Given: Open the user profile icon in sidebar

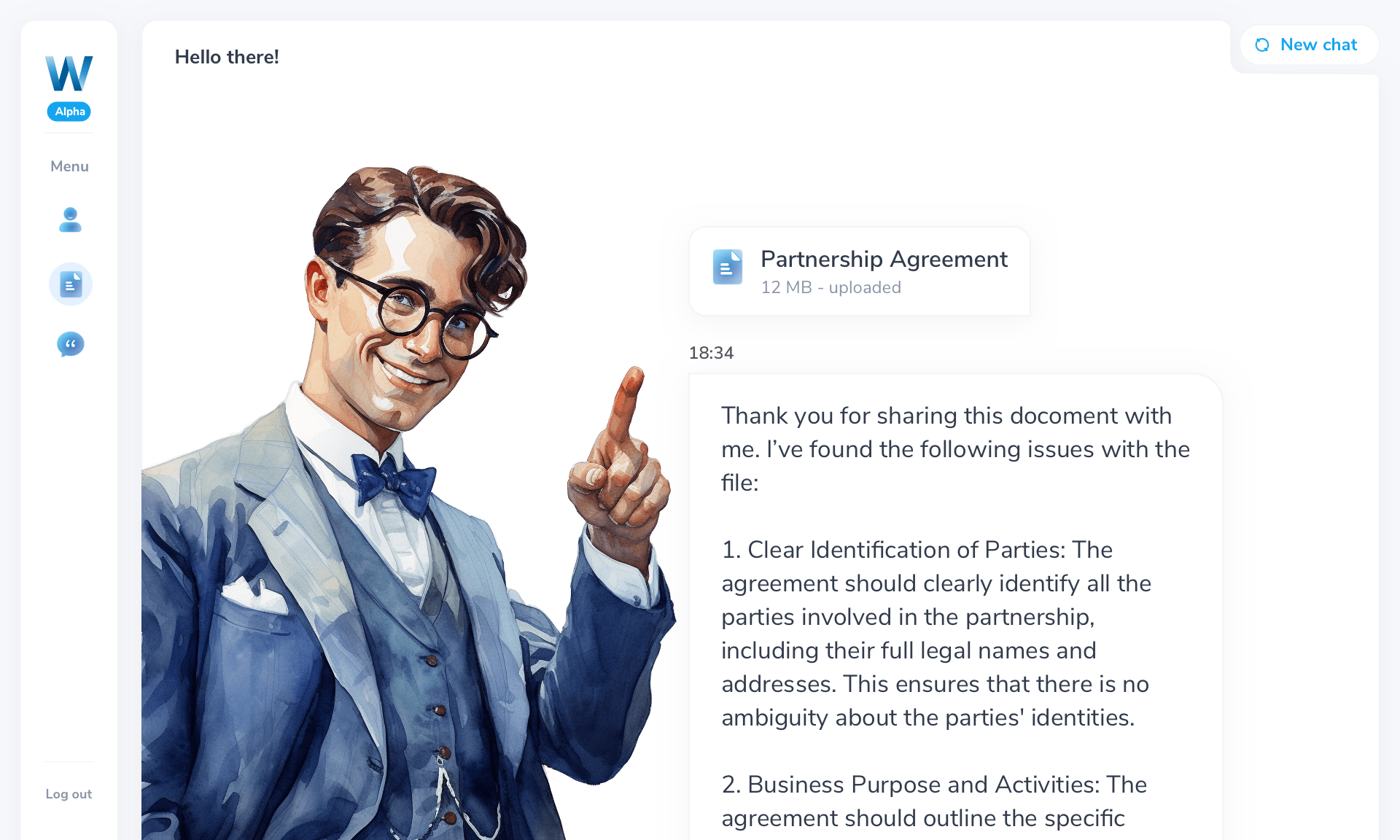Looking at the screenshot, I should [70, 219].
